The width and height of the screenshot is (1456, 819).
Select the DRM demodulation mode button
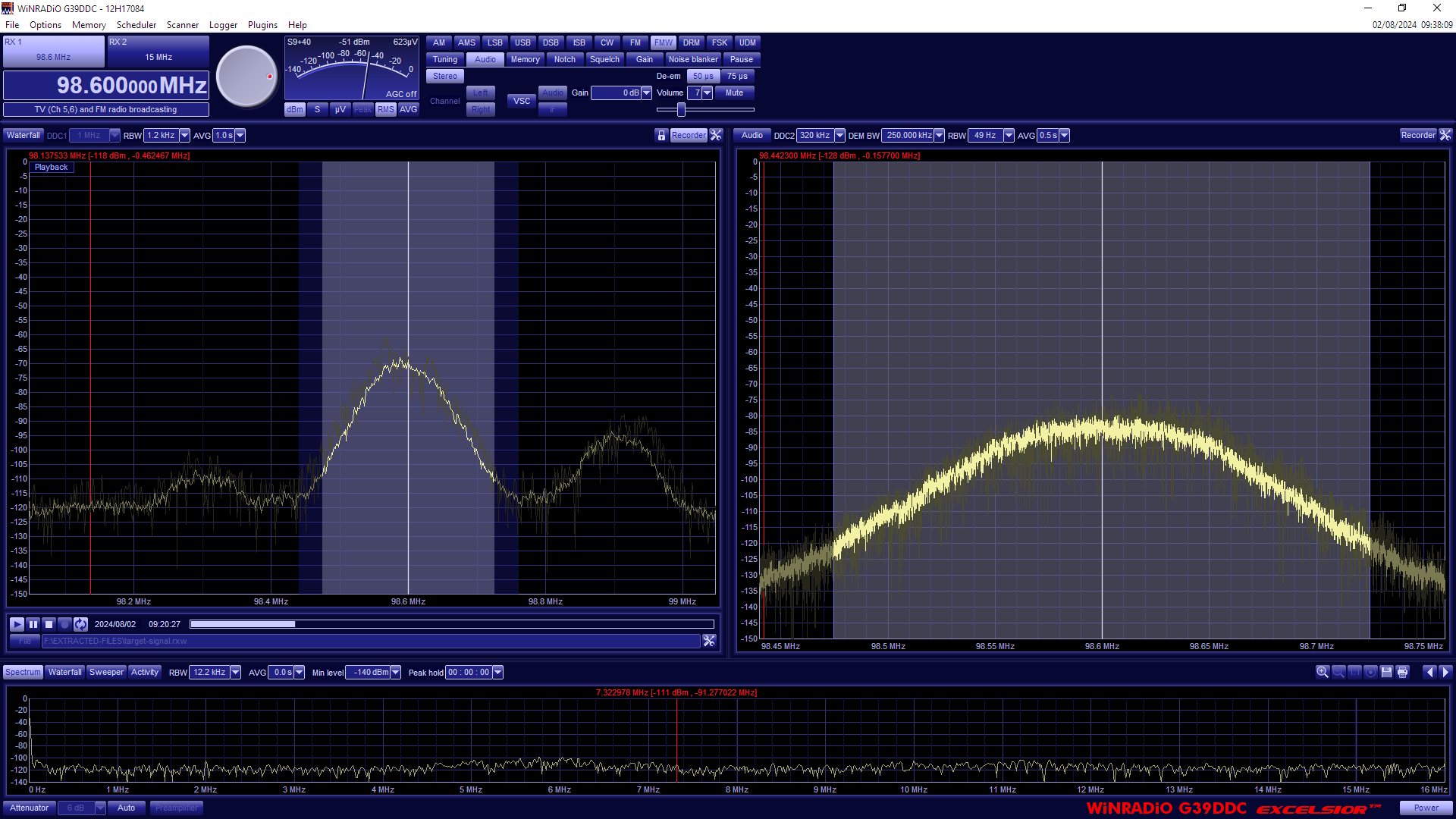click(691, 42)
